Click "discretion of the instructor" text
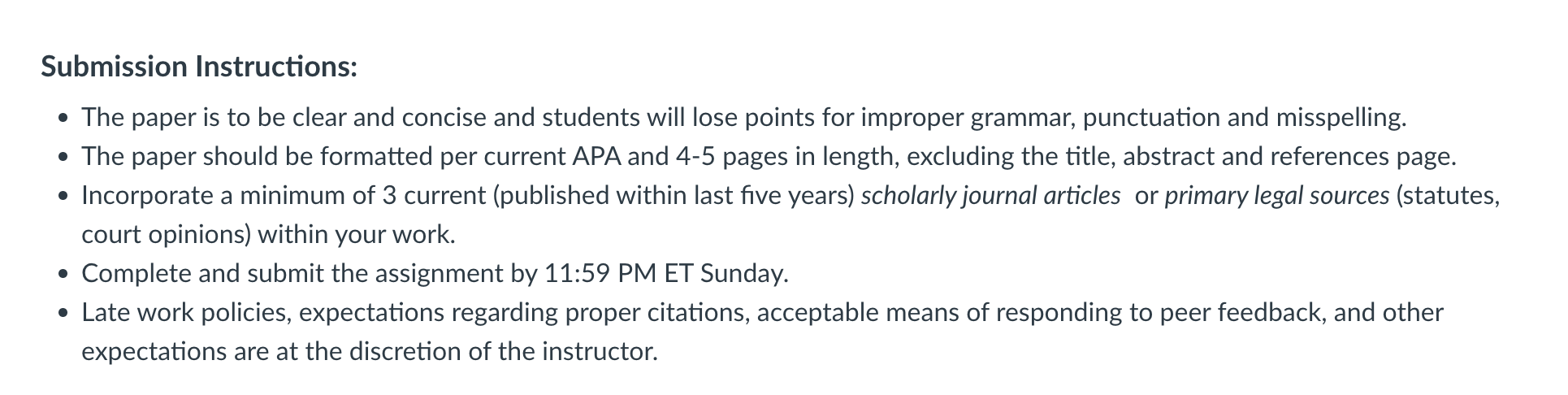 503,352
